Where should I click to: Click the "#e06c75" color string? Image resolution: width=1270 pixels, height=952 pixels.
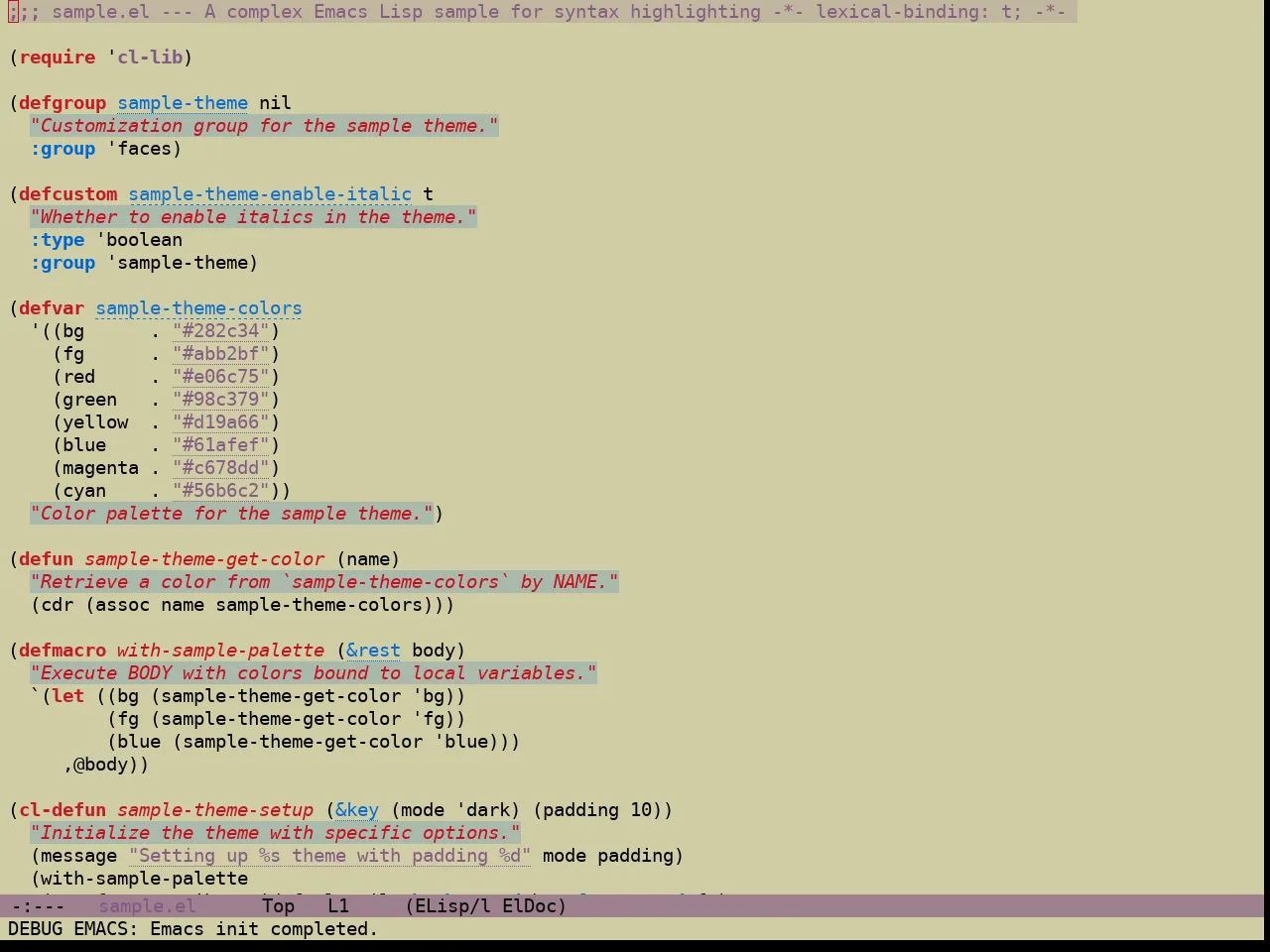[x=221, y=377]
